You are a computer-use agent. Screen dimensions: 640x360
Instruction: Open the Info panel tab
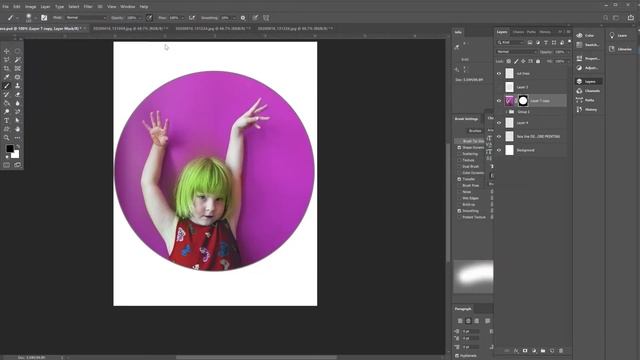point(458,32)
